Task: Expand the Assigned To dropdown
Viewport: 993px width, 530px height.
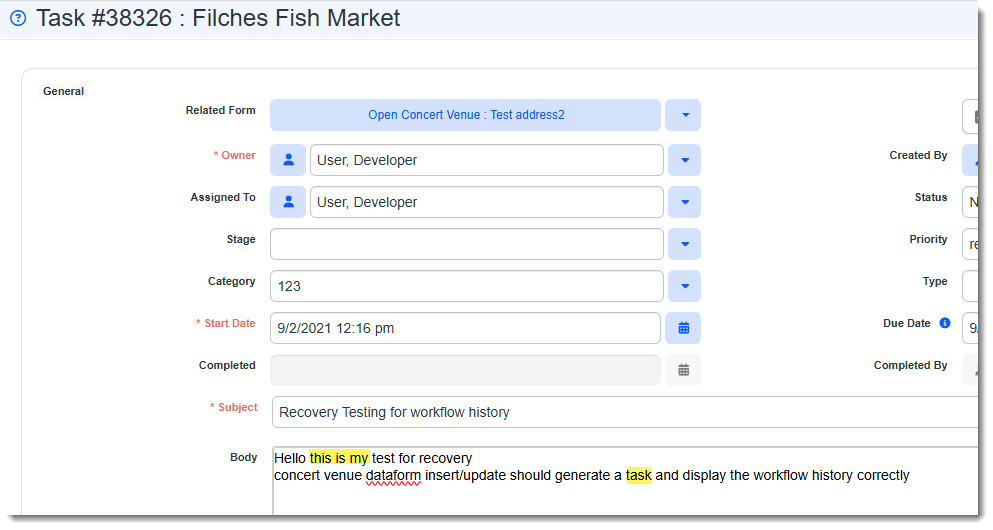Action: pyautogui.click(x=684, y=202)
